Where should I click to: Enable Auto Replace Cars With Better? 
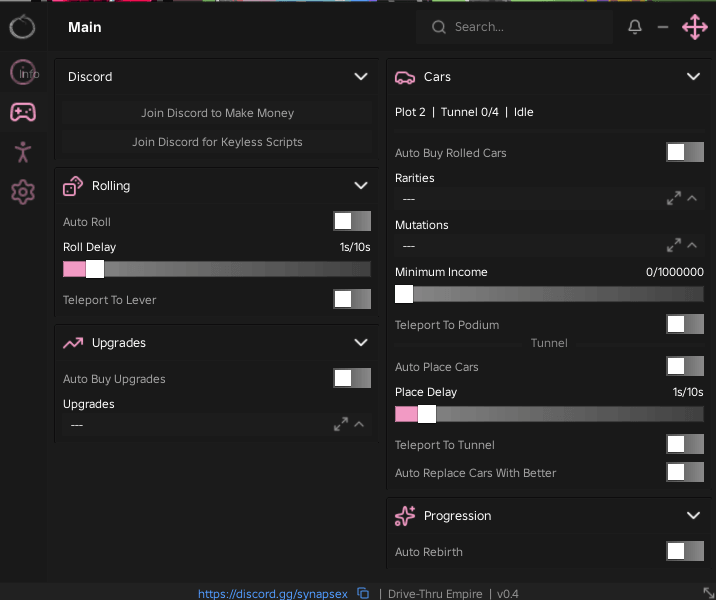(685, 472)
